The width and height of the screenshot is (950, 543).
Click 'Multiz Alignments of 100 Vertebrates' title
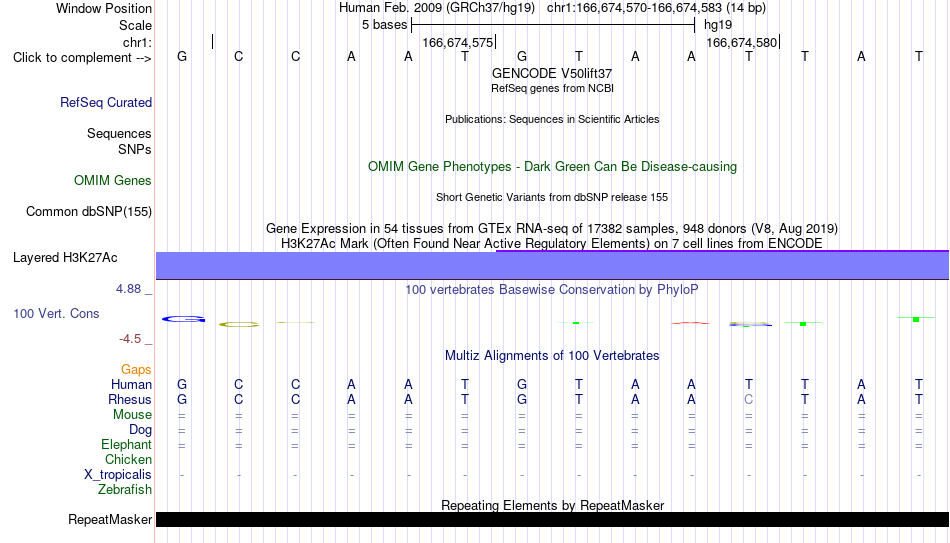[x=552, y=356]
